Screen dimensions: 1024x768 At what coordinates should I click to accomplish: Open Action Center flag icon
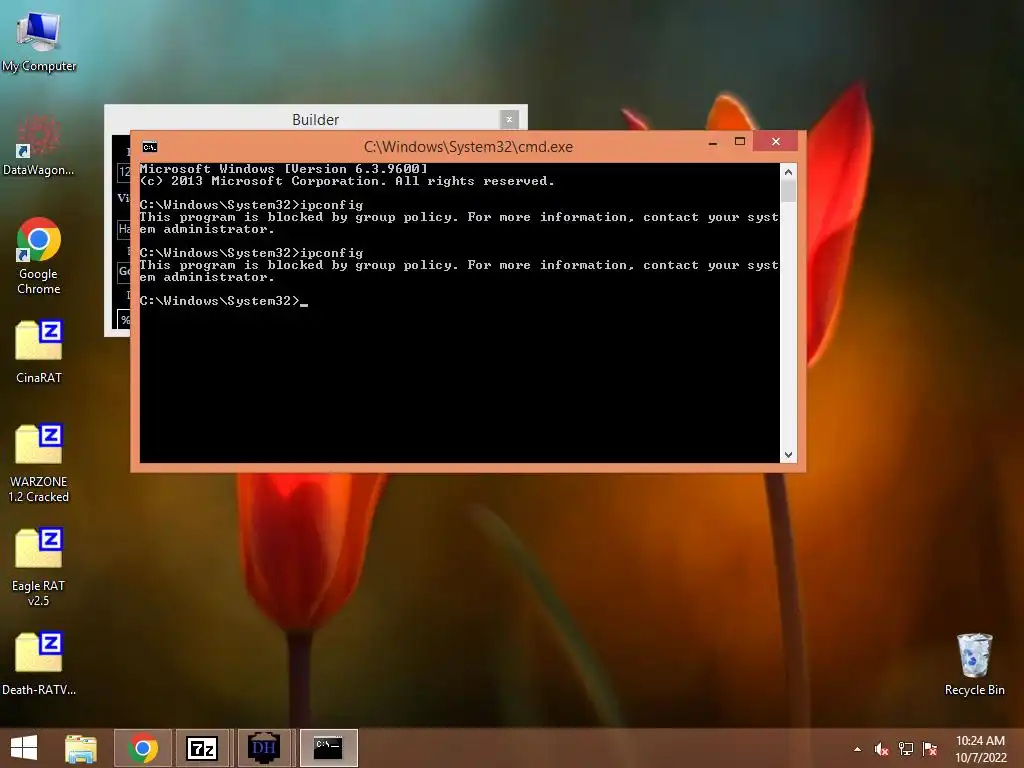(930, 749)
